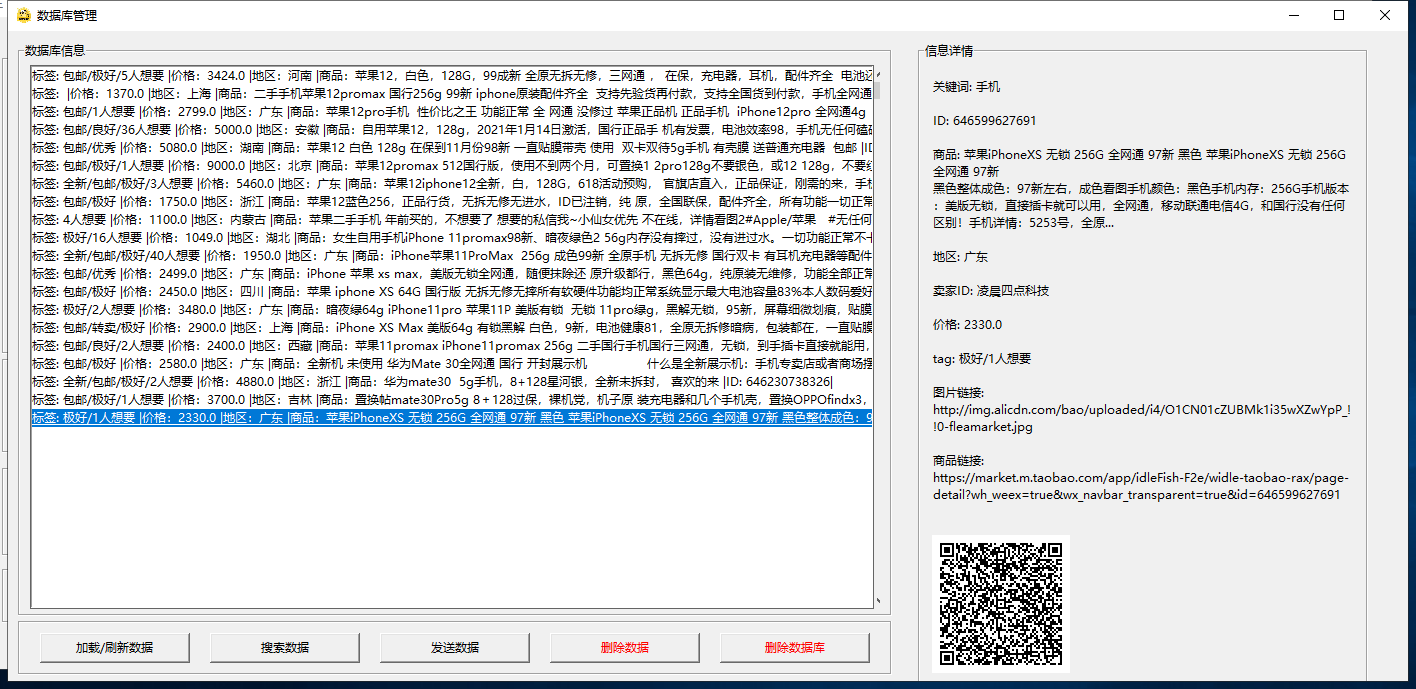Click the 关键词: 手机 text
The image size is (1416, 689).
click(966, 87)
